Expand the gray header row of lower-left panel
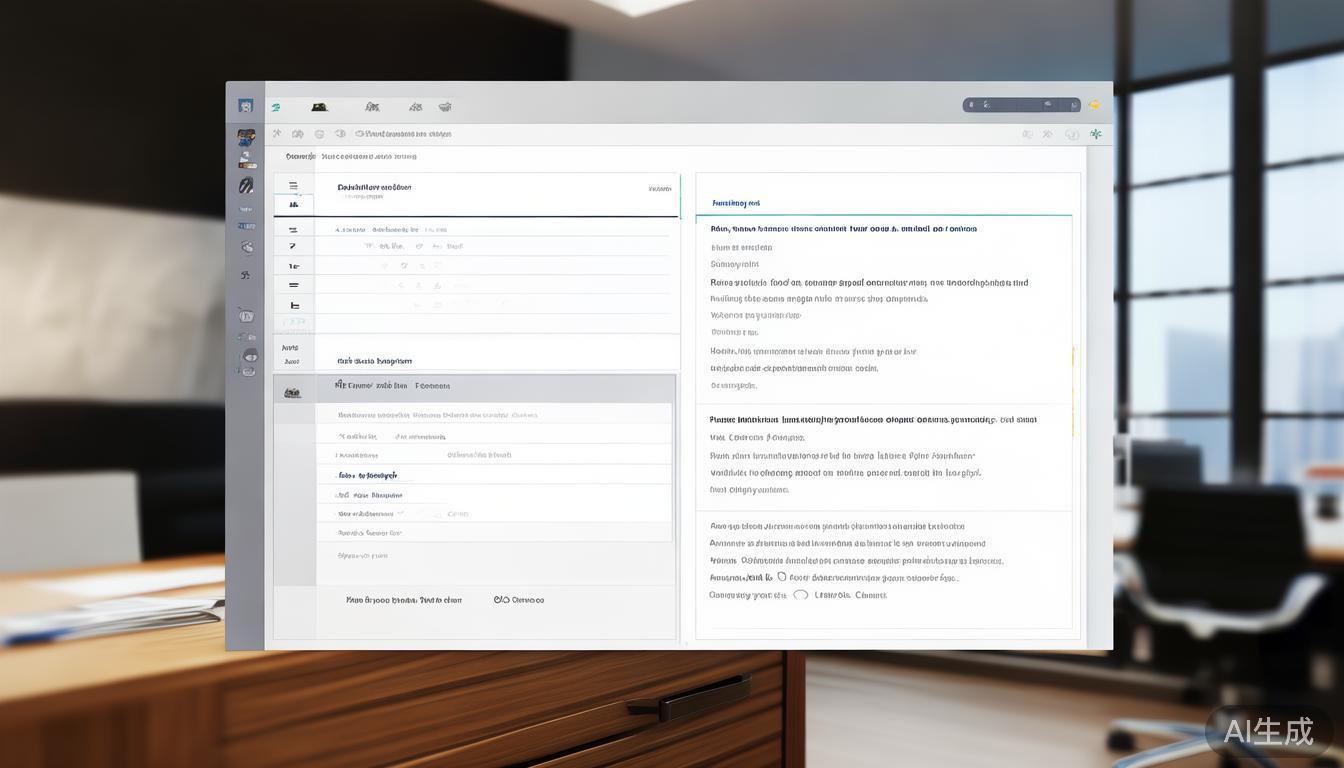Screen dimensions: 1344x768 pos(474,386)
